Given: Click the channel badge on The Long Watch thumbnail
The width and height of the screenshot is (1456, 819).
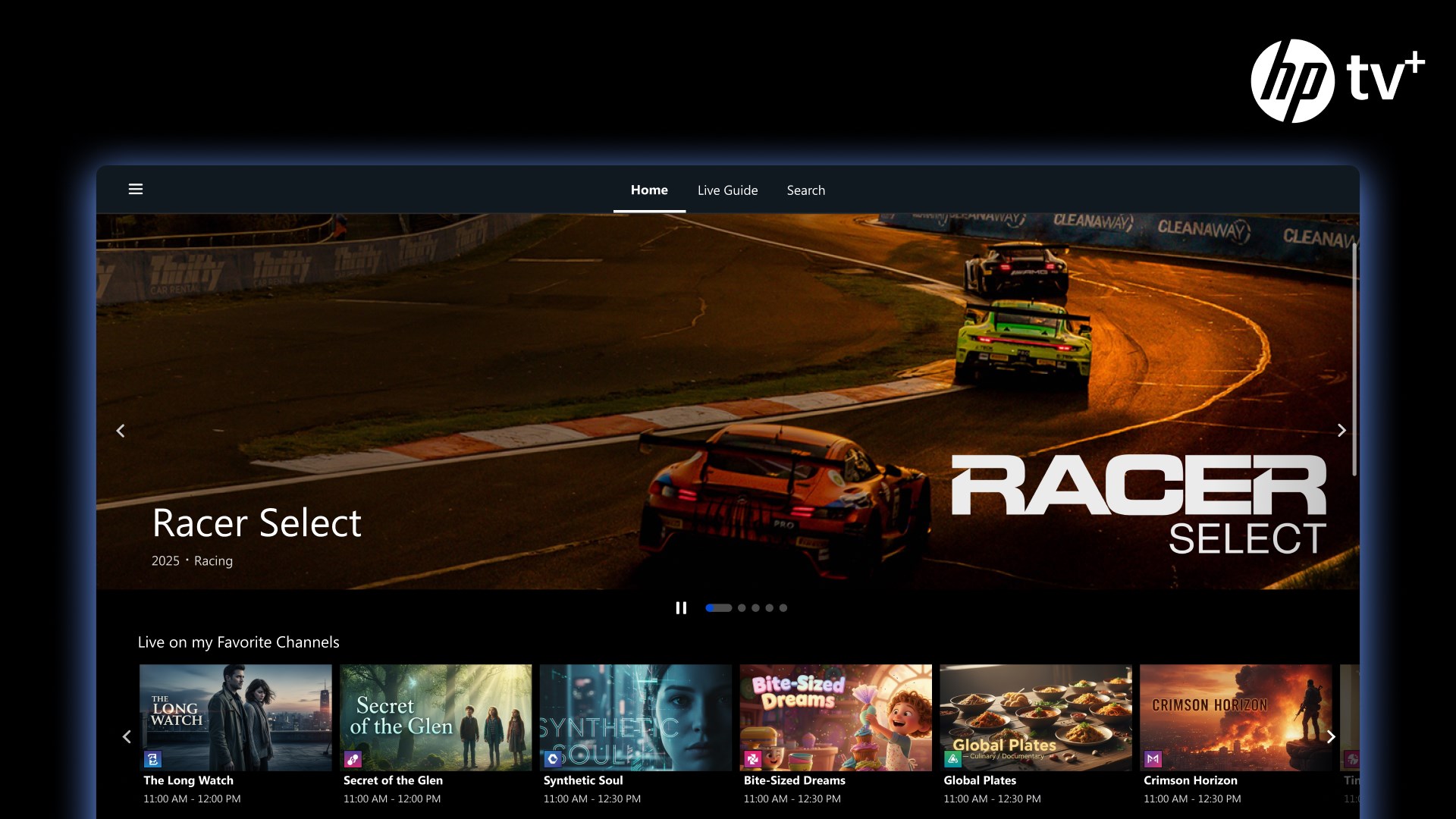Looking at the screenshot, I should coord(152,759).
